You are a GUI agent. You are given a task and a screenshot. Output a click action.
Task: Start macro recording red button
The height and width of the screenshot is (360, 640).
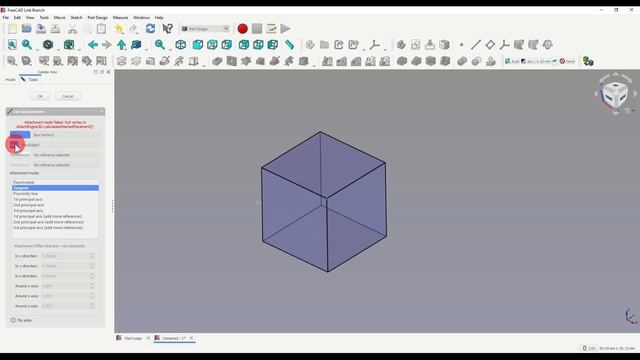[242, 29]
